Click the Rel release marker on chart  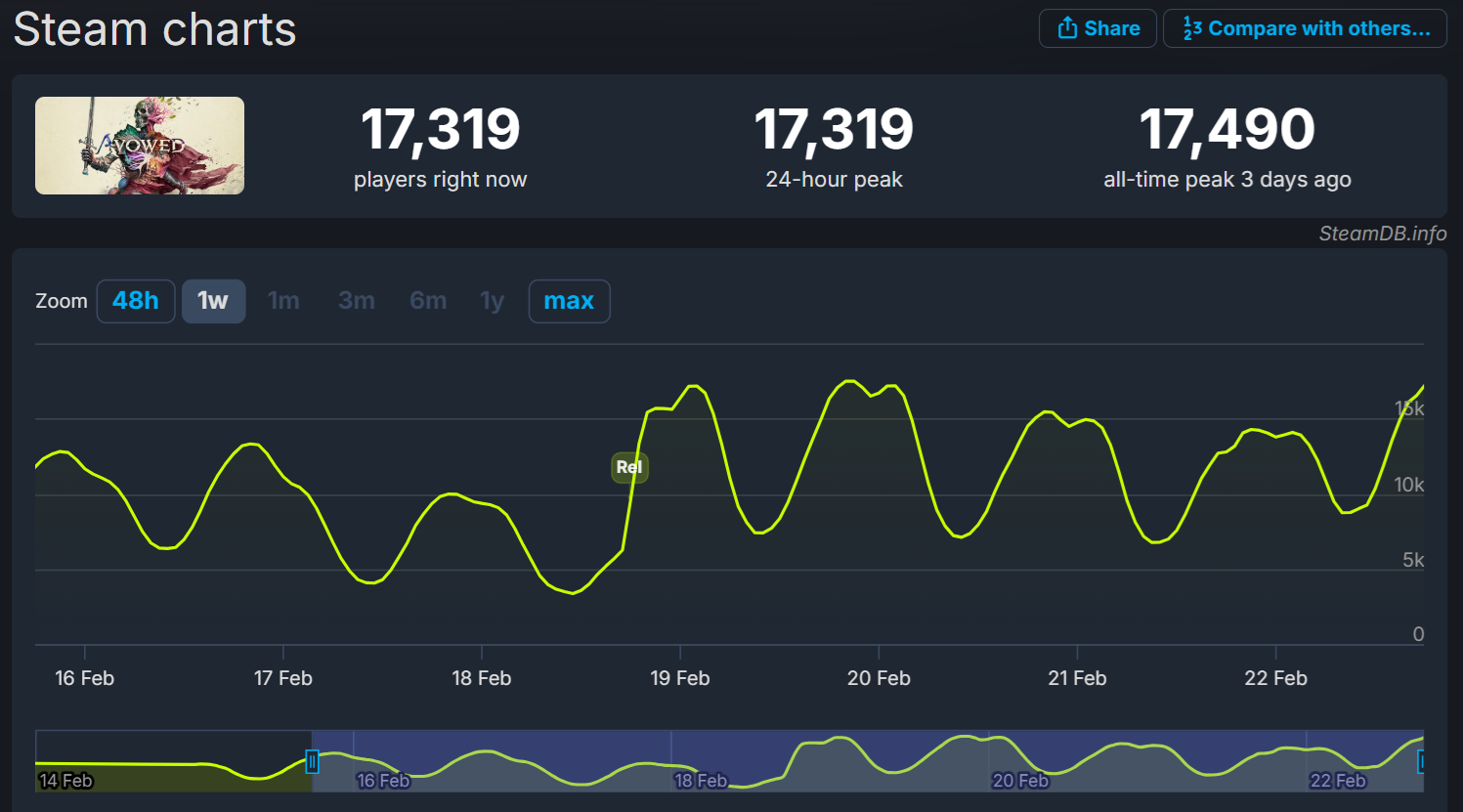pyautogui.click(x=629, y=467)
